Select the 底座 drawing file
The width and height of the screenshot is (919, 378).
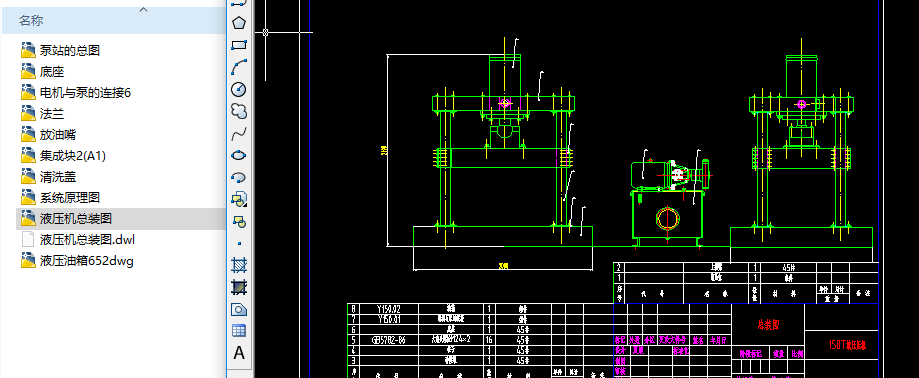(42, 71)
